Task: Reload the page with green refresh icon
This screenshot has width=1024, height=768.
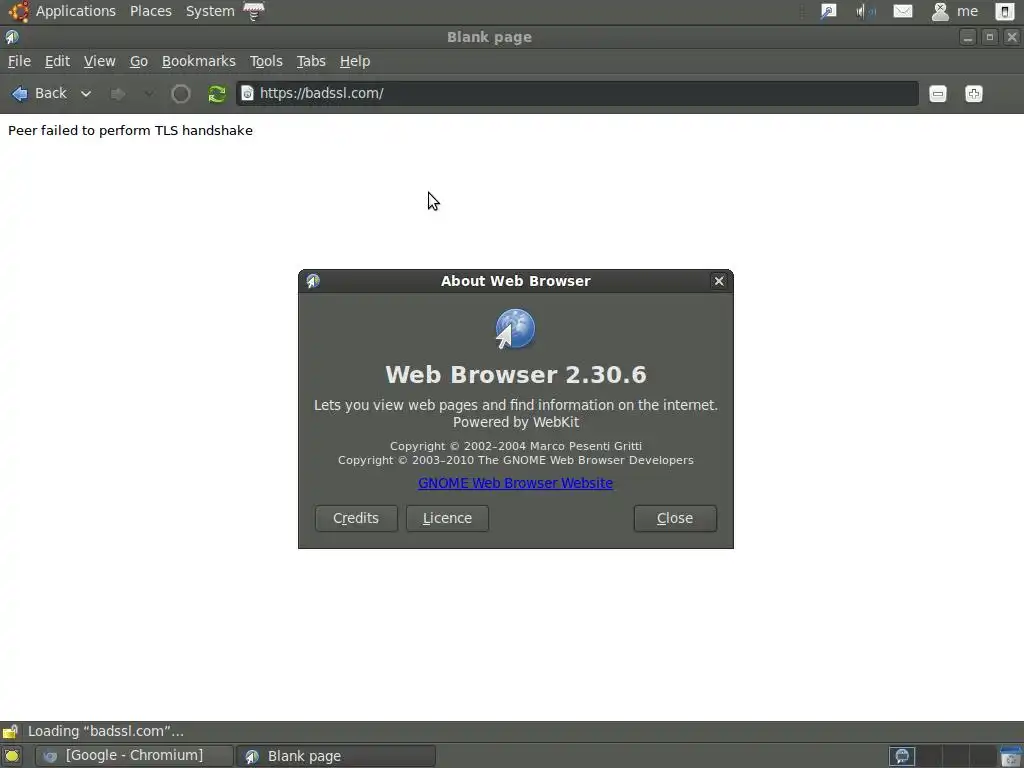Action: (217, 94)
